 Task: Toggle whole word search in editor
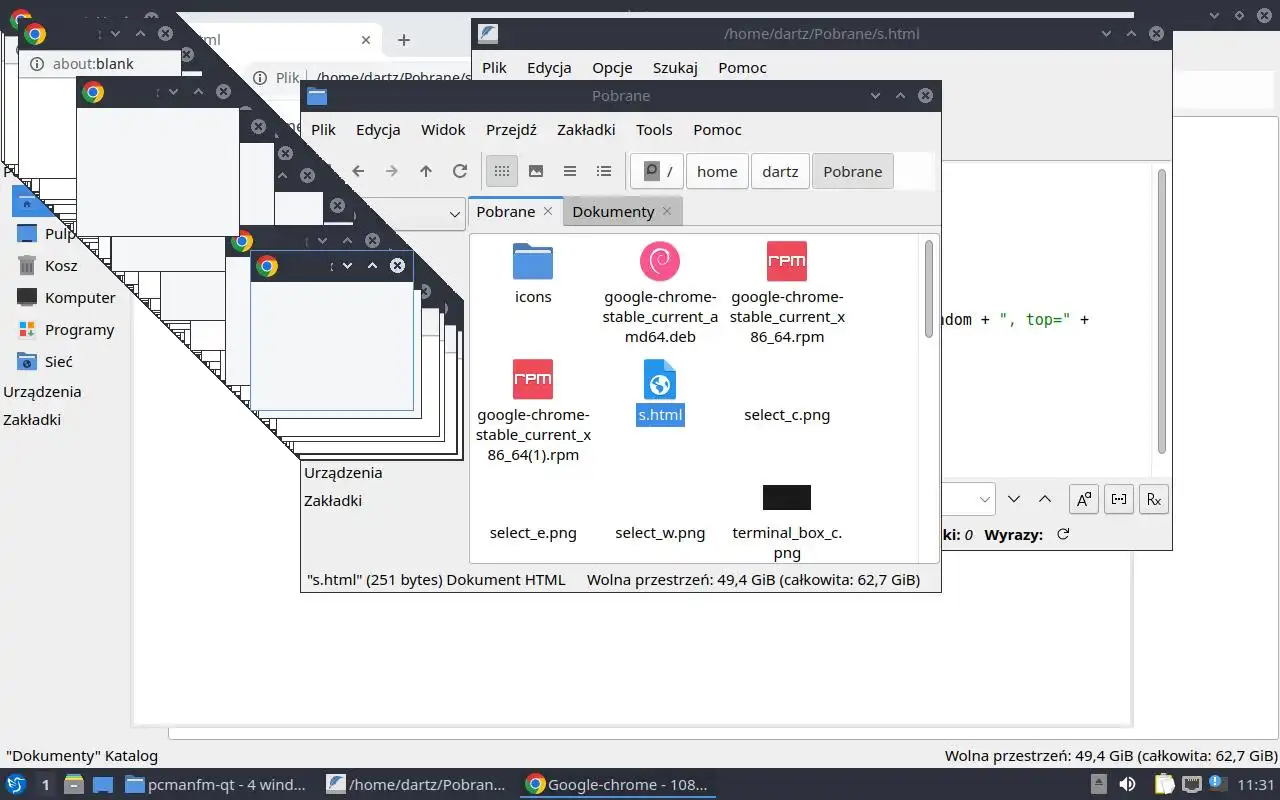coord(1119,499)
